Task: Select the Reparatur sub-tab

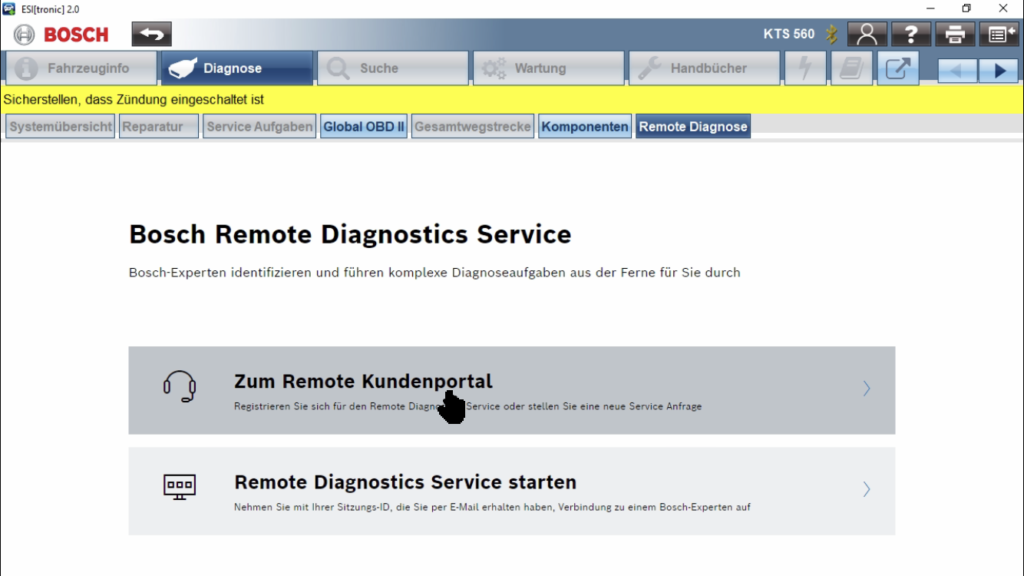Action: pos(159,127)
